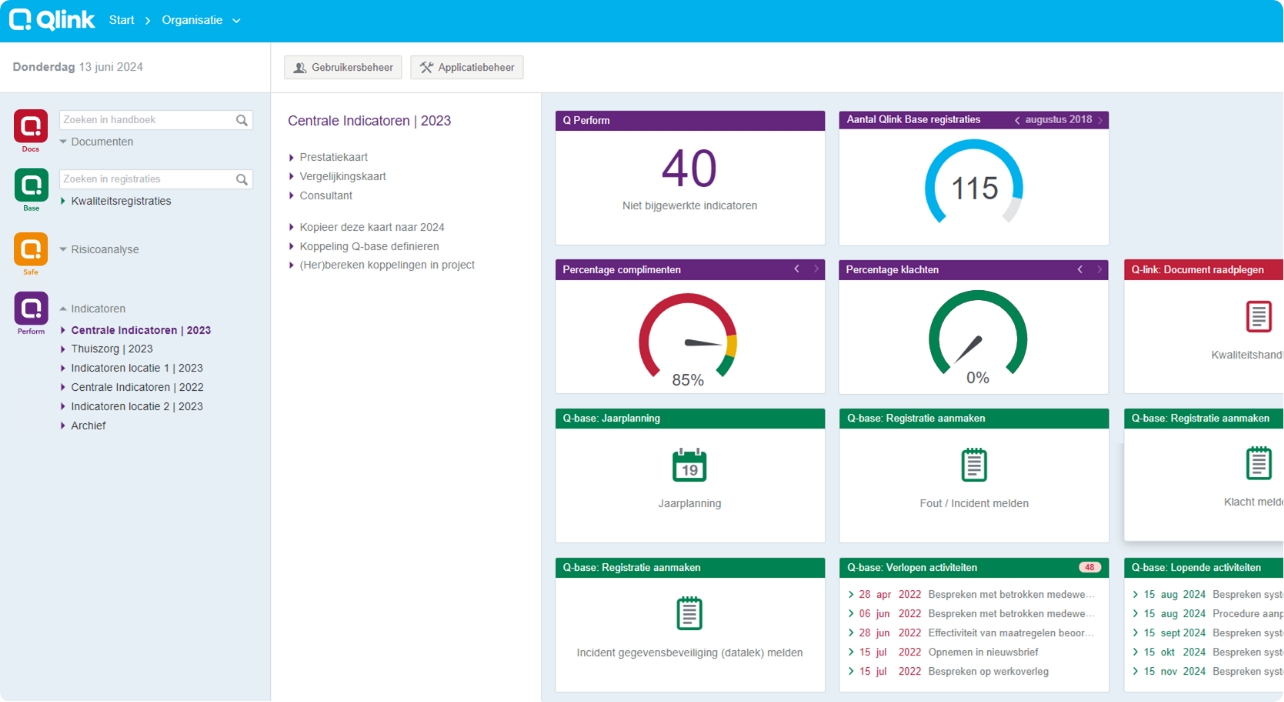This screenshot has width=1284, height=702.
Task: Click the Centrale Indicatoren | 2023 panel title
Action: [x=369, y=121]
